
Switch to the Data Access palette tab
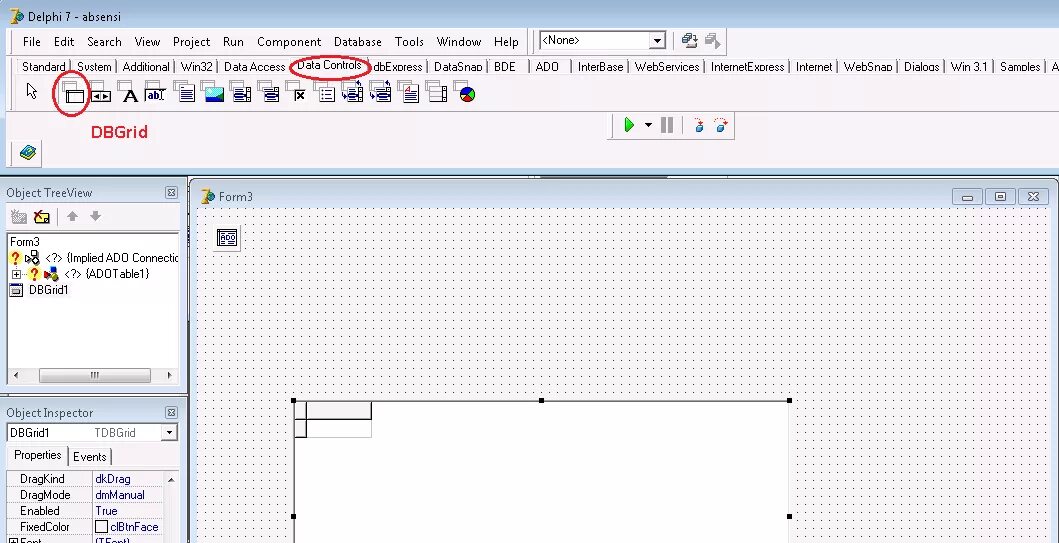pos(255,66)
